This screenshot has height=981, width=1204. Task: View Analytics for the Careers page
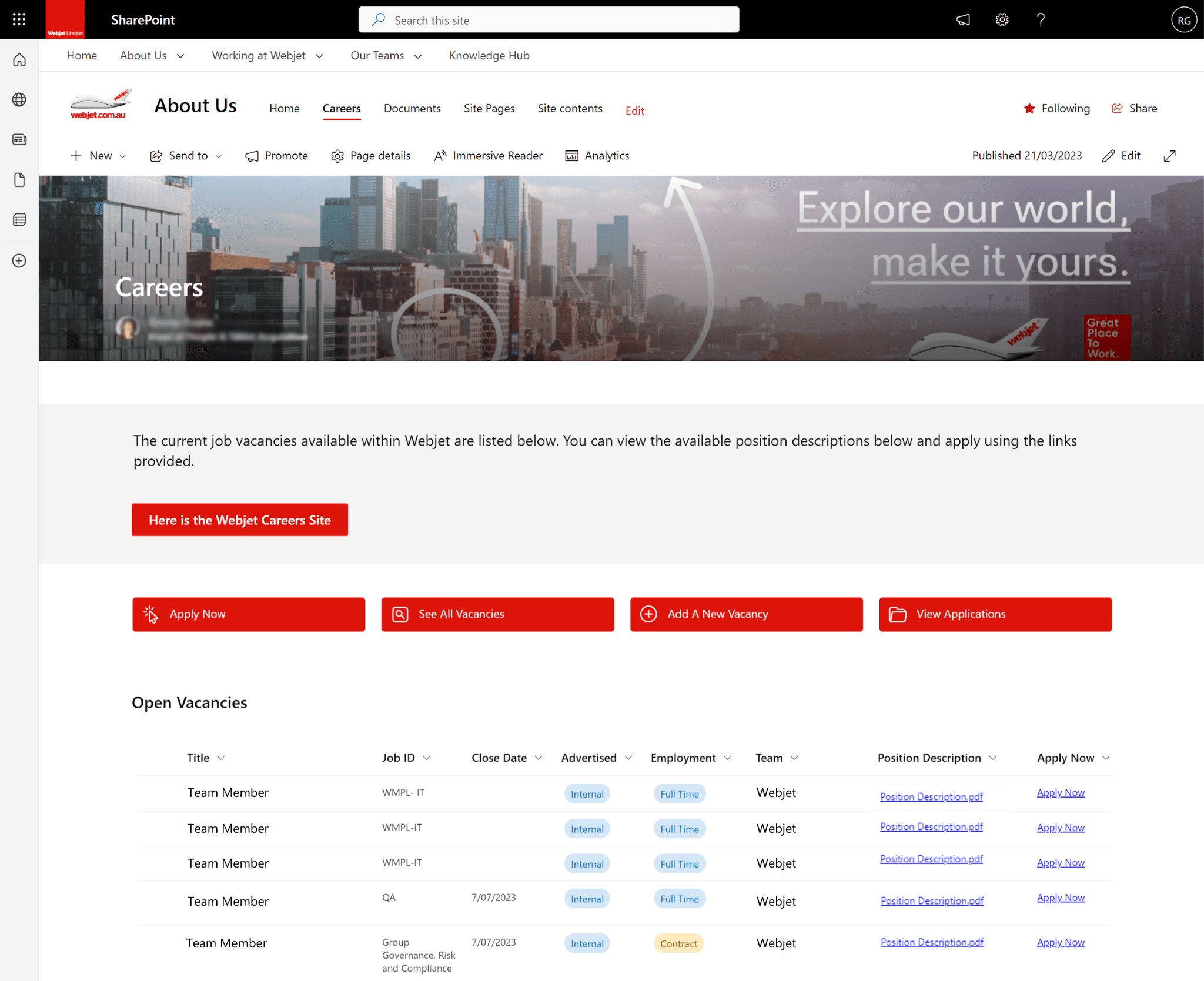click(597, 155)
